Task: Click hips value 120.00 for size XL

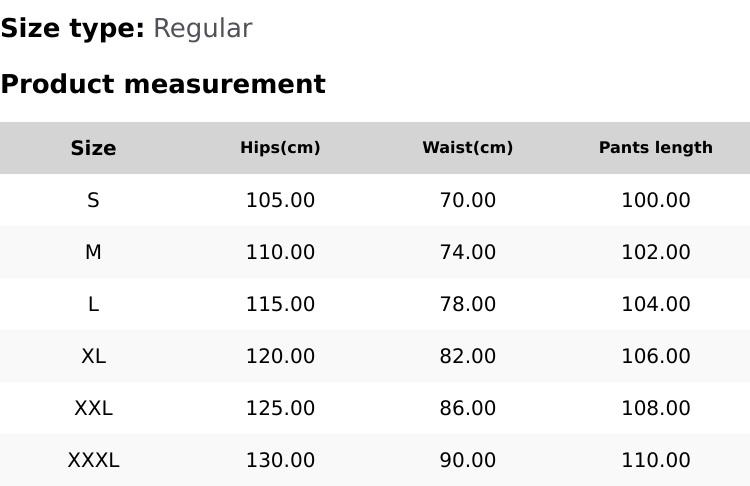Action: pyautogui.click(x=280, y=356)
